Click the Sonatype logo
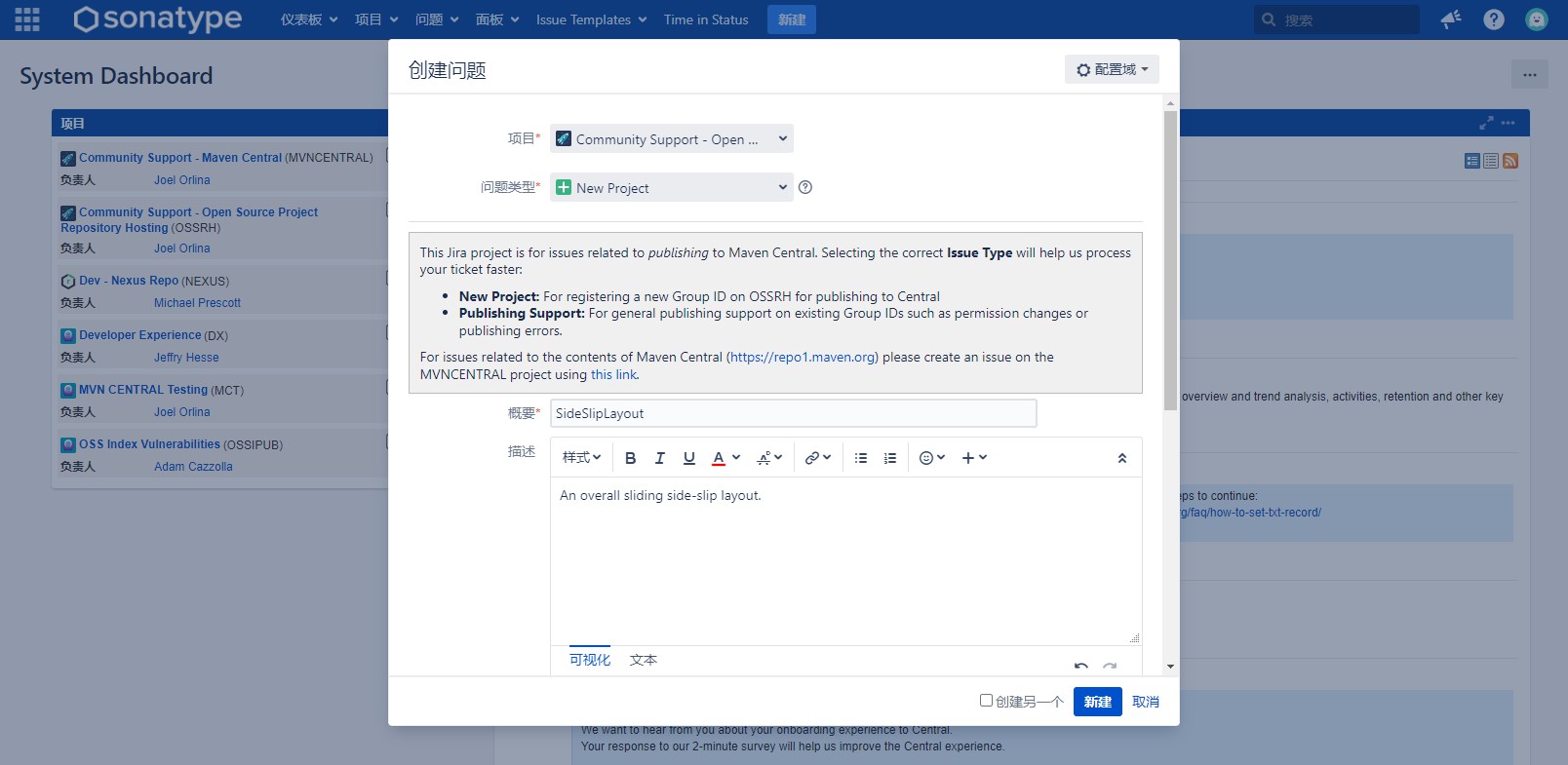 point(157,19)
